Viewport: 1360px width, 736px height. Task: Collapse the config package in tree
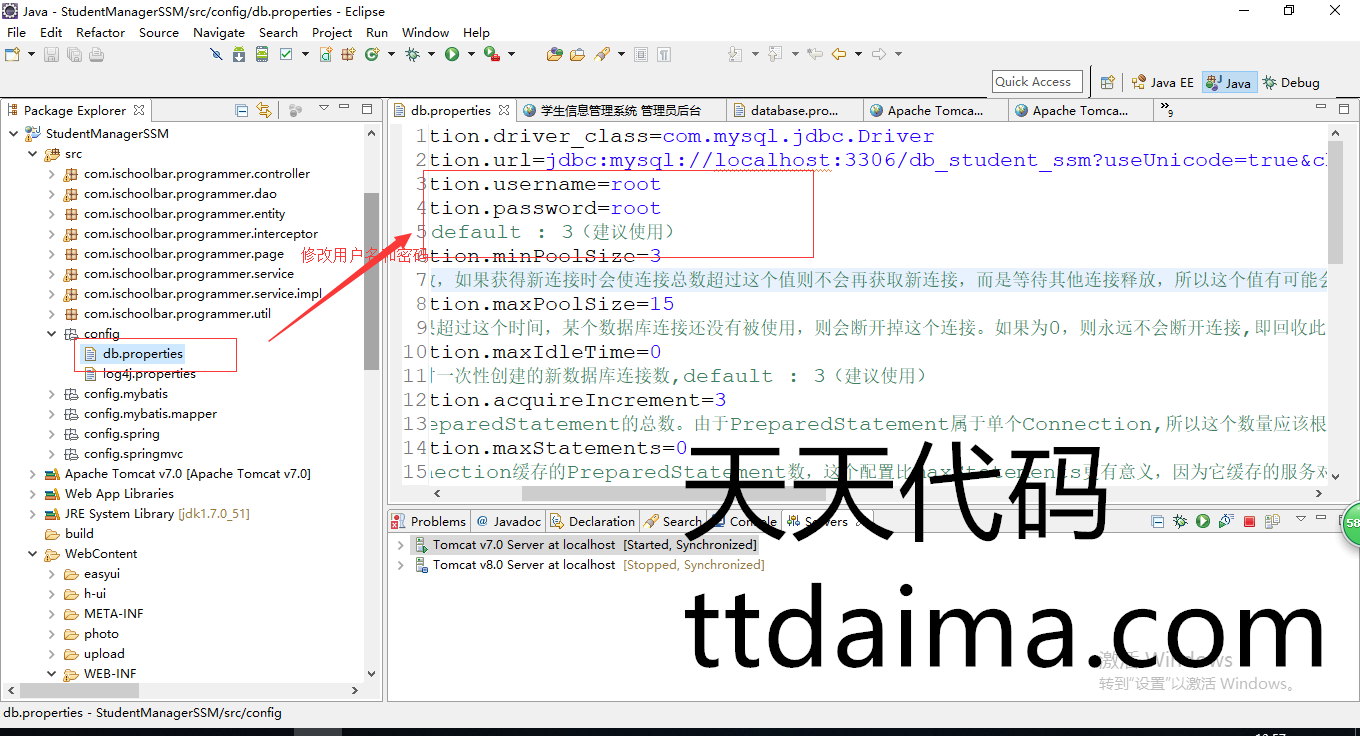(52, 334)
